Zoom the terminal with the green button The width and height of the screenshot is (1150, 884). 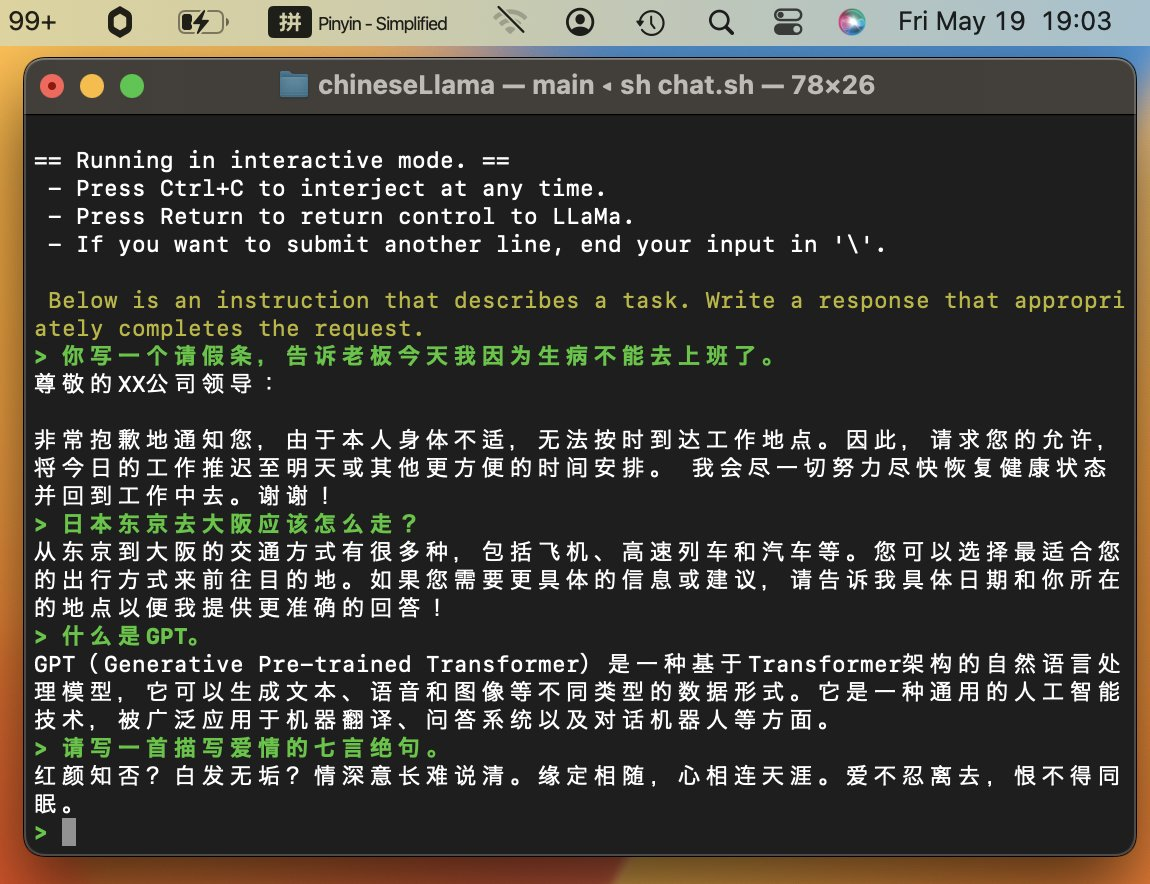click(131, 86)
